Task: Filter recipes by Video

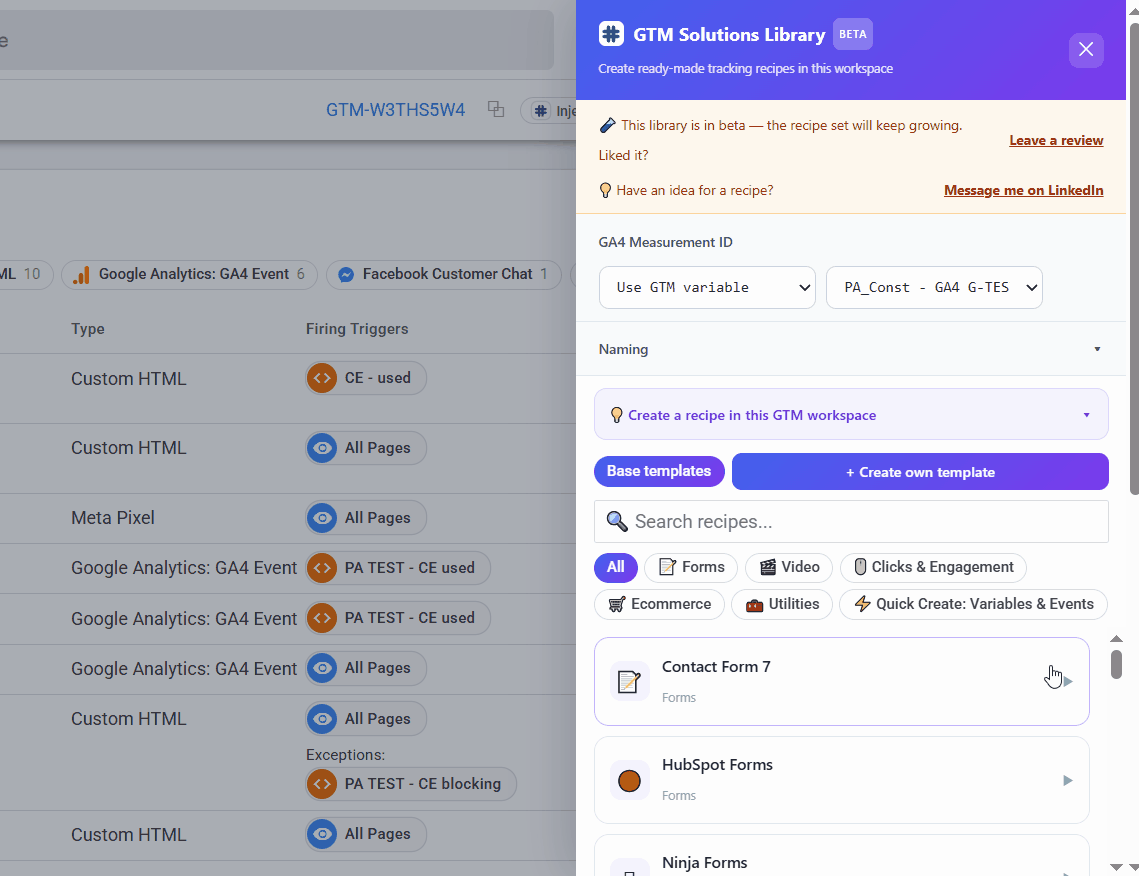Action: coord(789,567)
